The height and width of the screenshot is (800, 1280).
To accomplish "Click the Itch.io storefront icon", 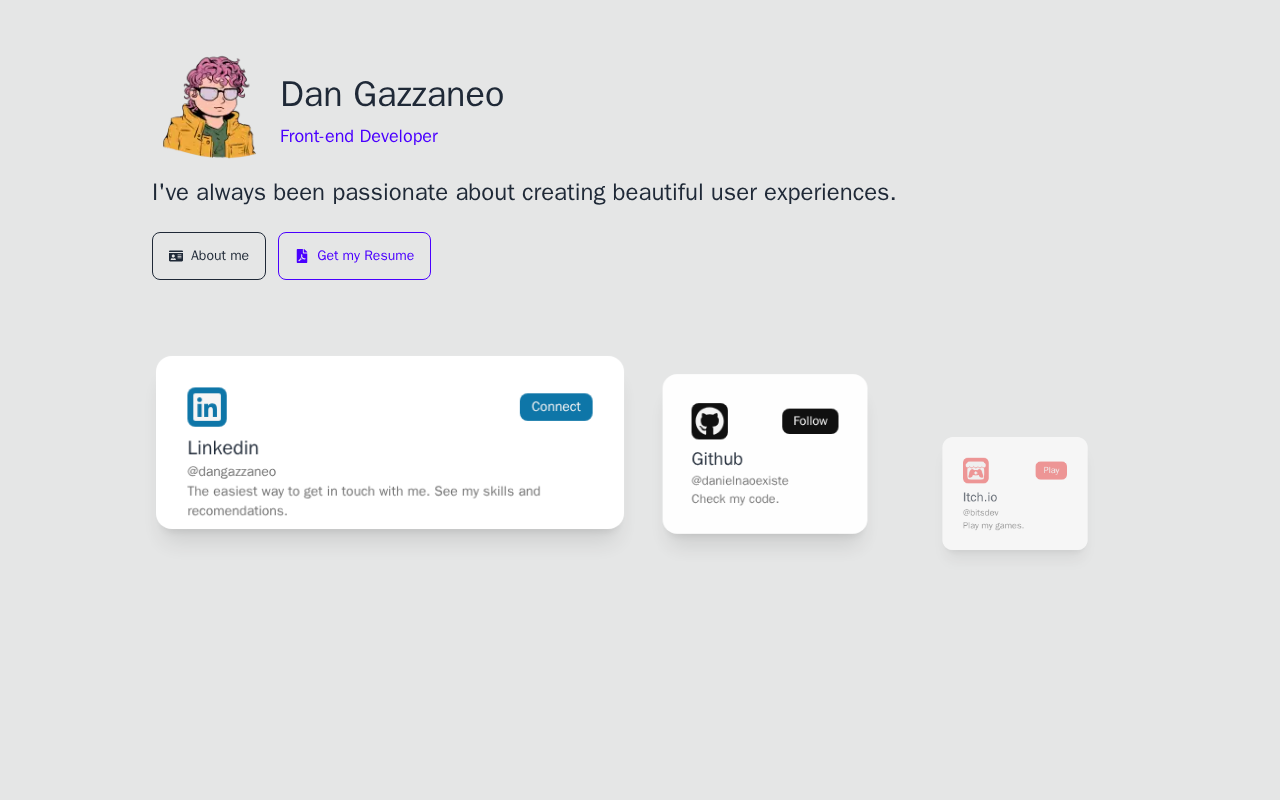I will pyautogui.click(x=976, y=470).
